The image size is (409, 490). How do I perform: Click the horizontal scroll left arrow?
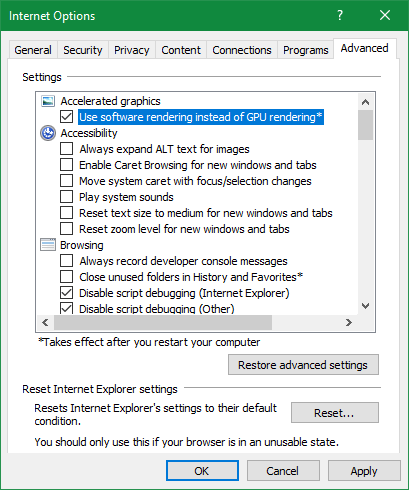coord(46,322)
